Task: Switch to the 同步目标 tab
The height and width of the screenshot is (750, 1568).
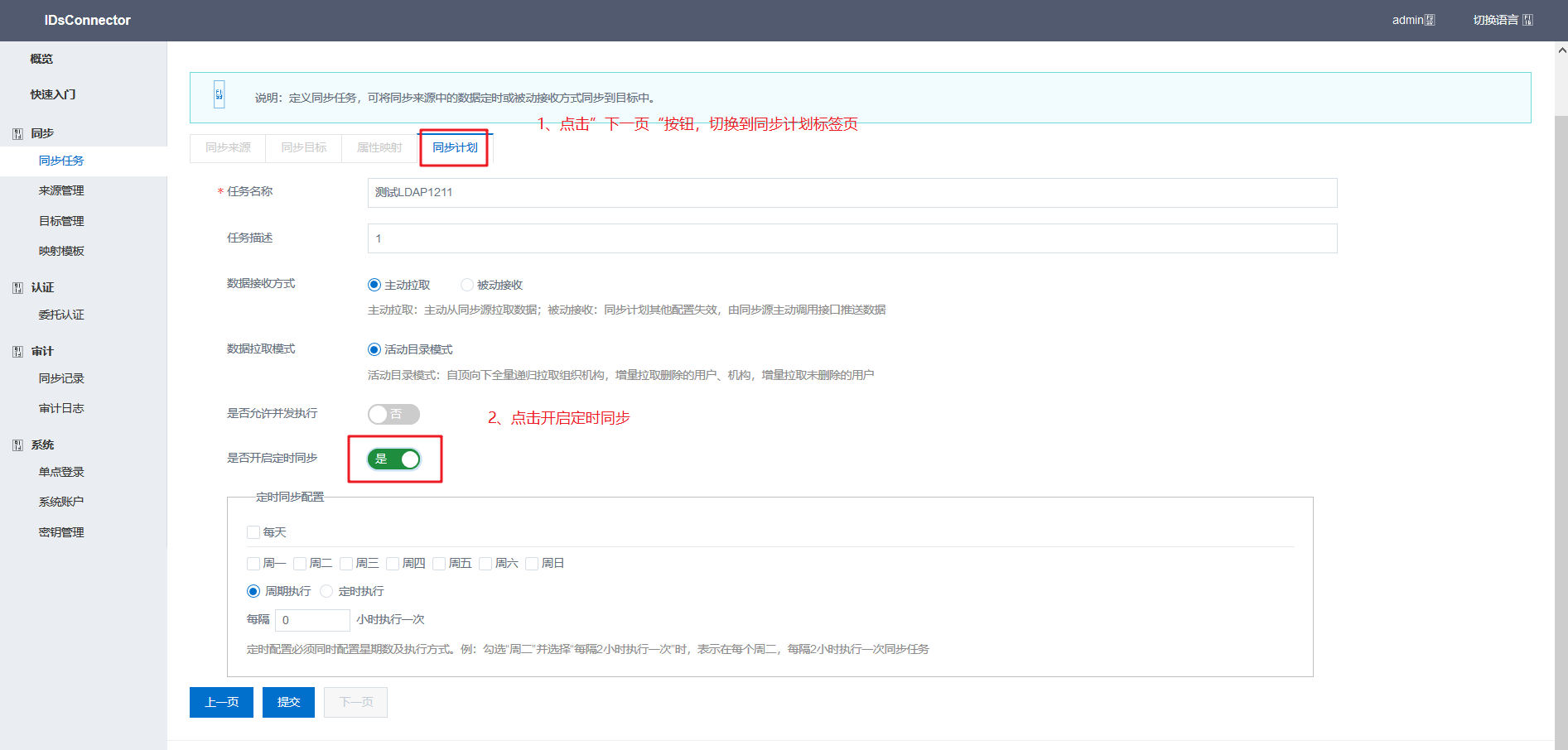Action: tap(304, 148)
